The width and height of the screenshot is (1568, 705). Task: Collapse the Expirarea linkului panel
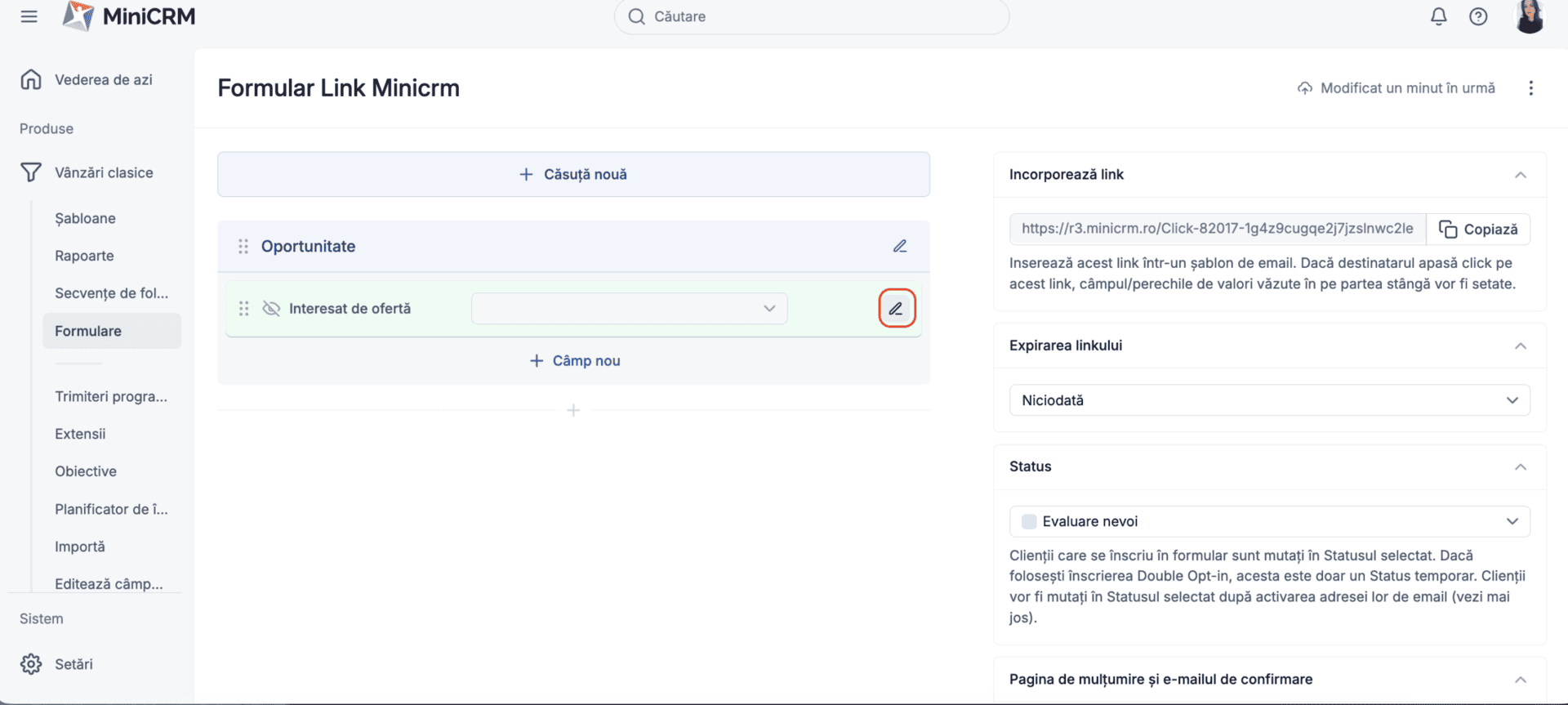tap(1520, 346)
